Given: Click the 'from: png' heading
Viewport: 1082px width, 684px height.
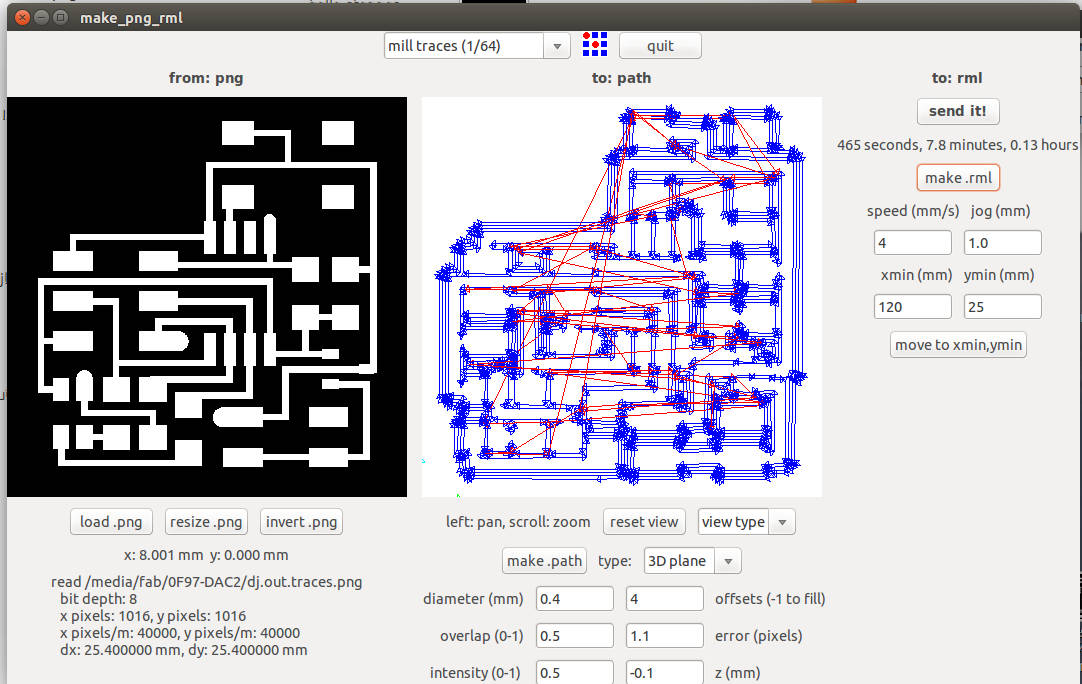Looking at the screenshot, I should point(206,78).
